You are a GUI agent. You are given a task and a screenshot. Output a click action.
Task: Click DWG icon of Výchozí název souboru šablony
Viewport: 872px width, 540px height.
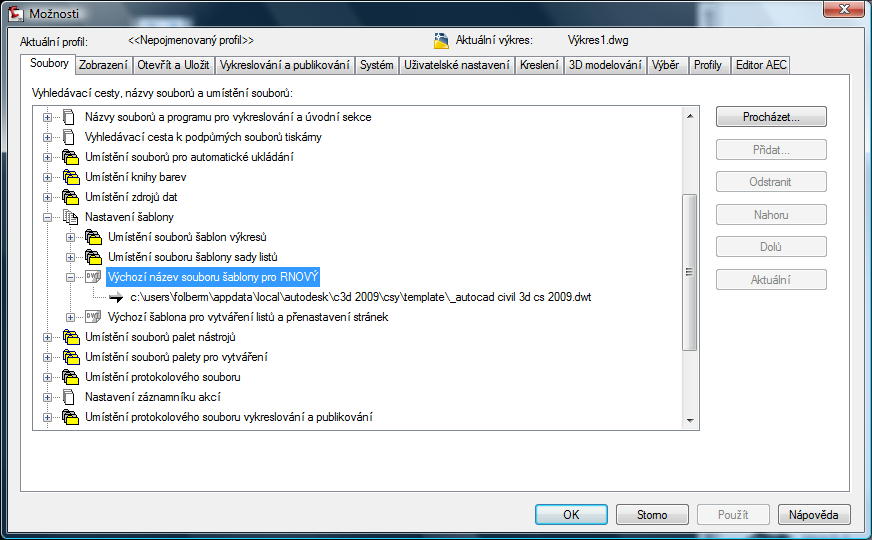pos(93,277)
